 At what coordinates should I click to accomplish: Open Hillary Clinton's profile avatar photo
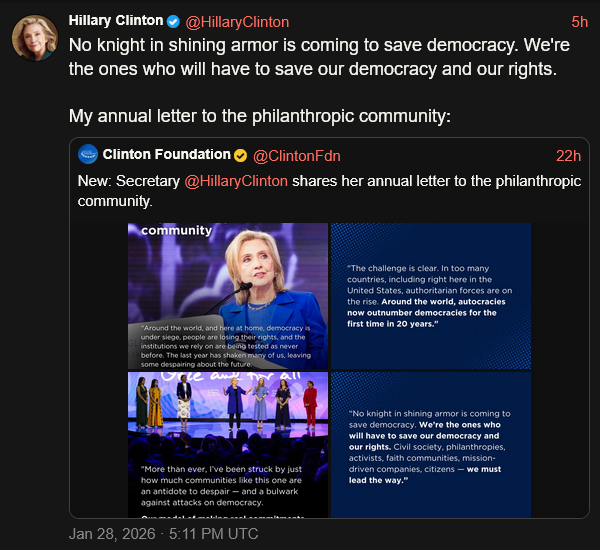click(x=34, y=38)
